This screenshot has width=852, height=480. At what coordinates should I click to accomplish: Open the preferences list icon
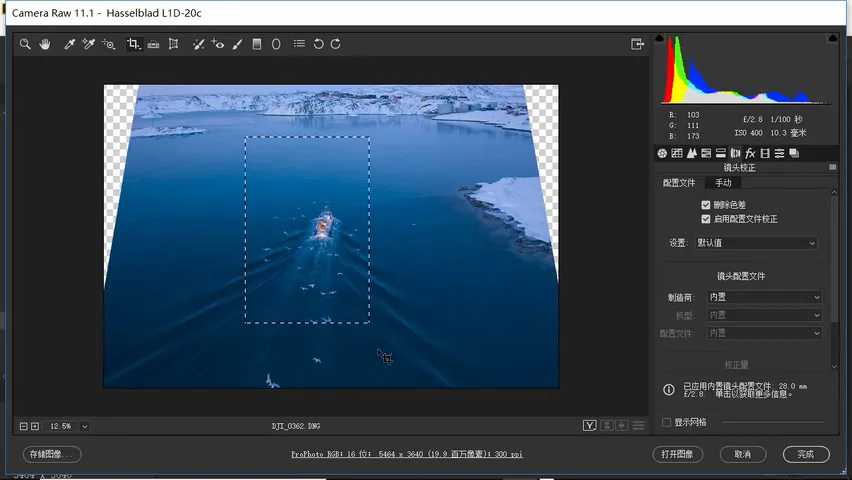(x=299, y=44)
